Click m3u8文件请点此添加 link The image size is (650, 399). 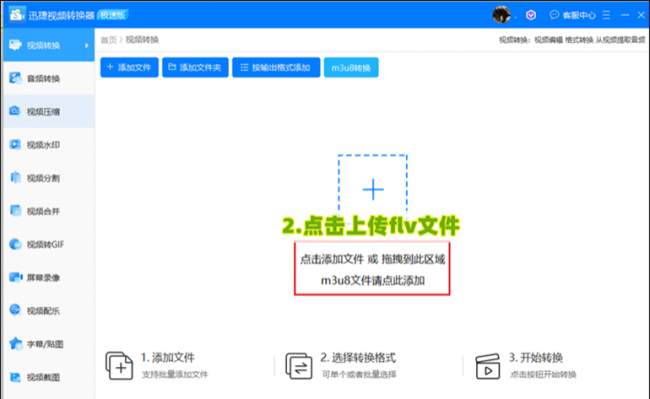pyautogui.click(x=372, y=281)
